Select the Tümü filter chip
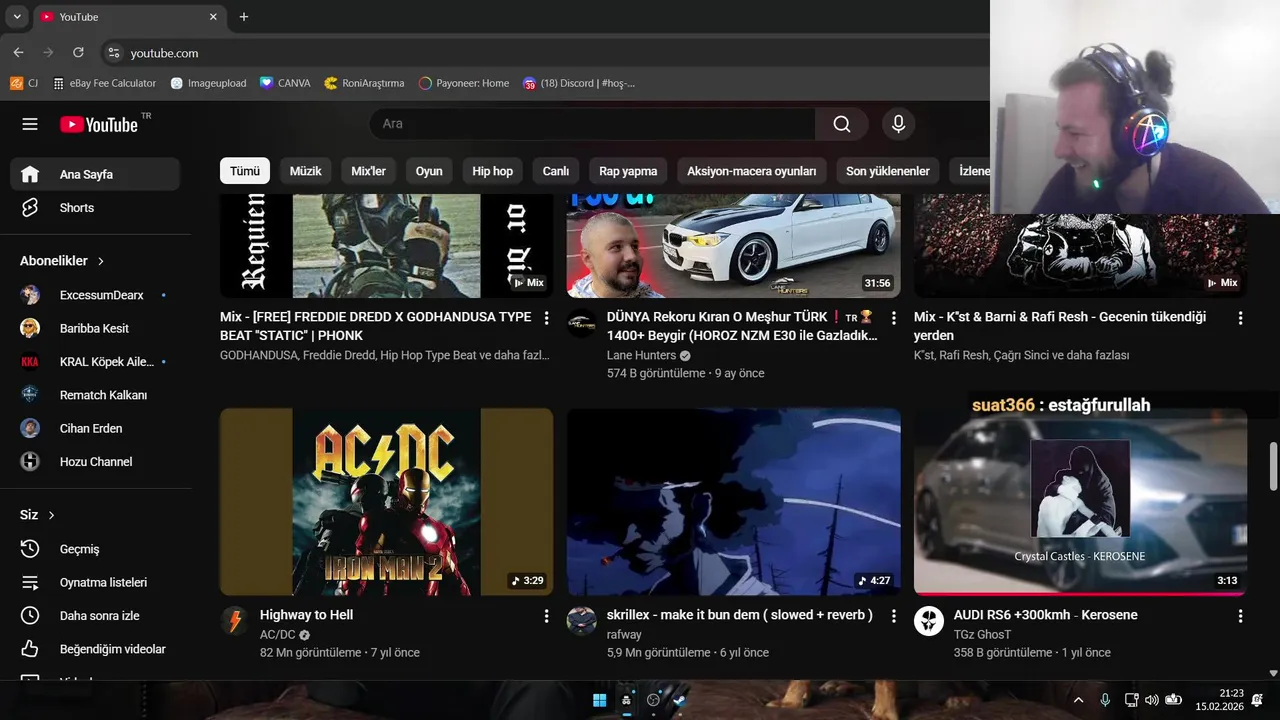Screen dimensions: 1280x720 [x=245, y=171]
